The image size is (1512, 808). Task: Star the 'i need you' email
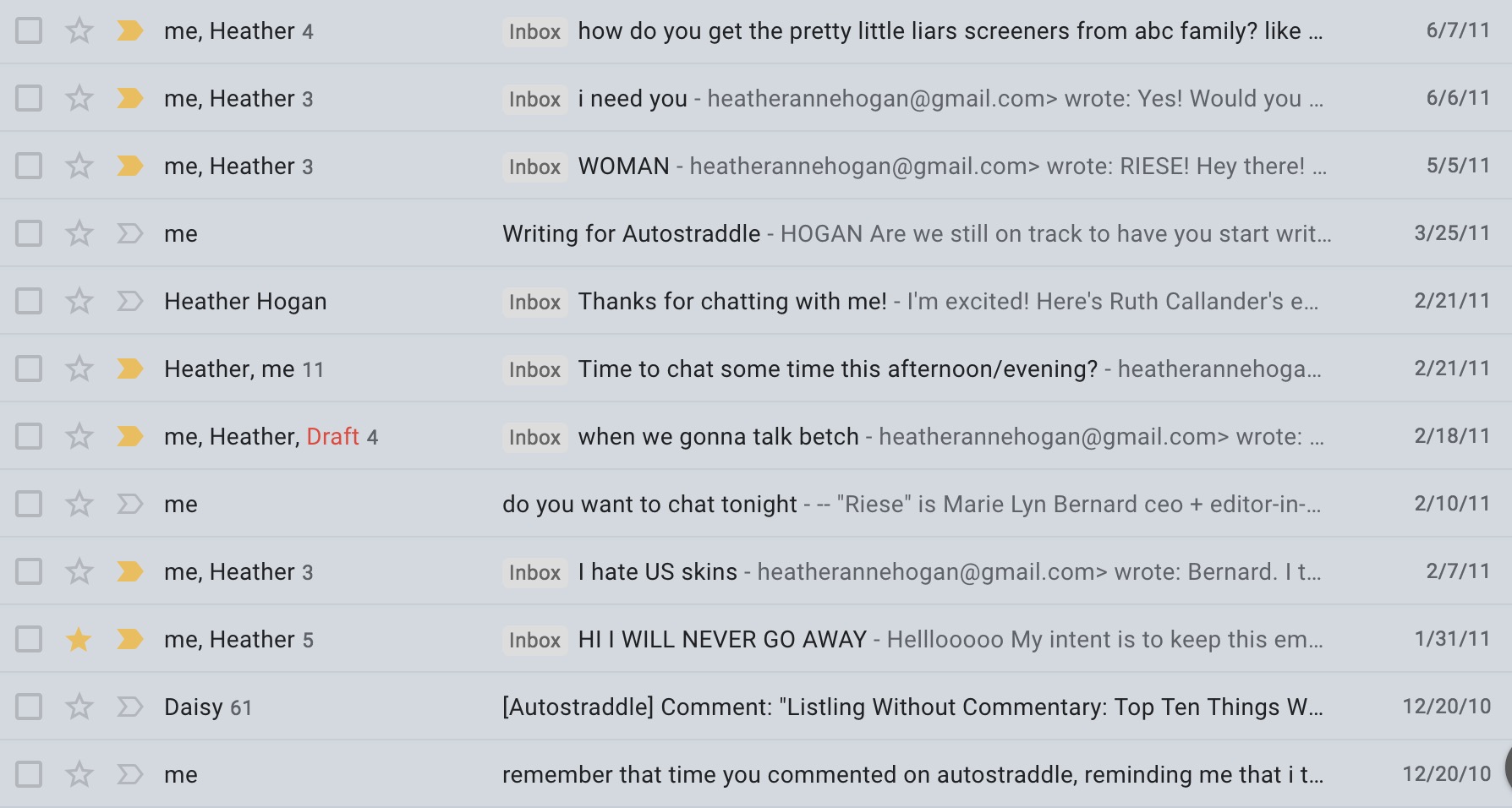tap(79, 98)
